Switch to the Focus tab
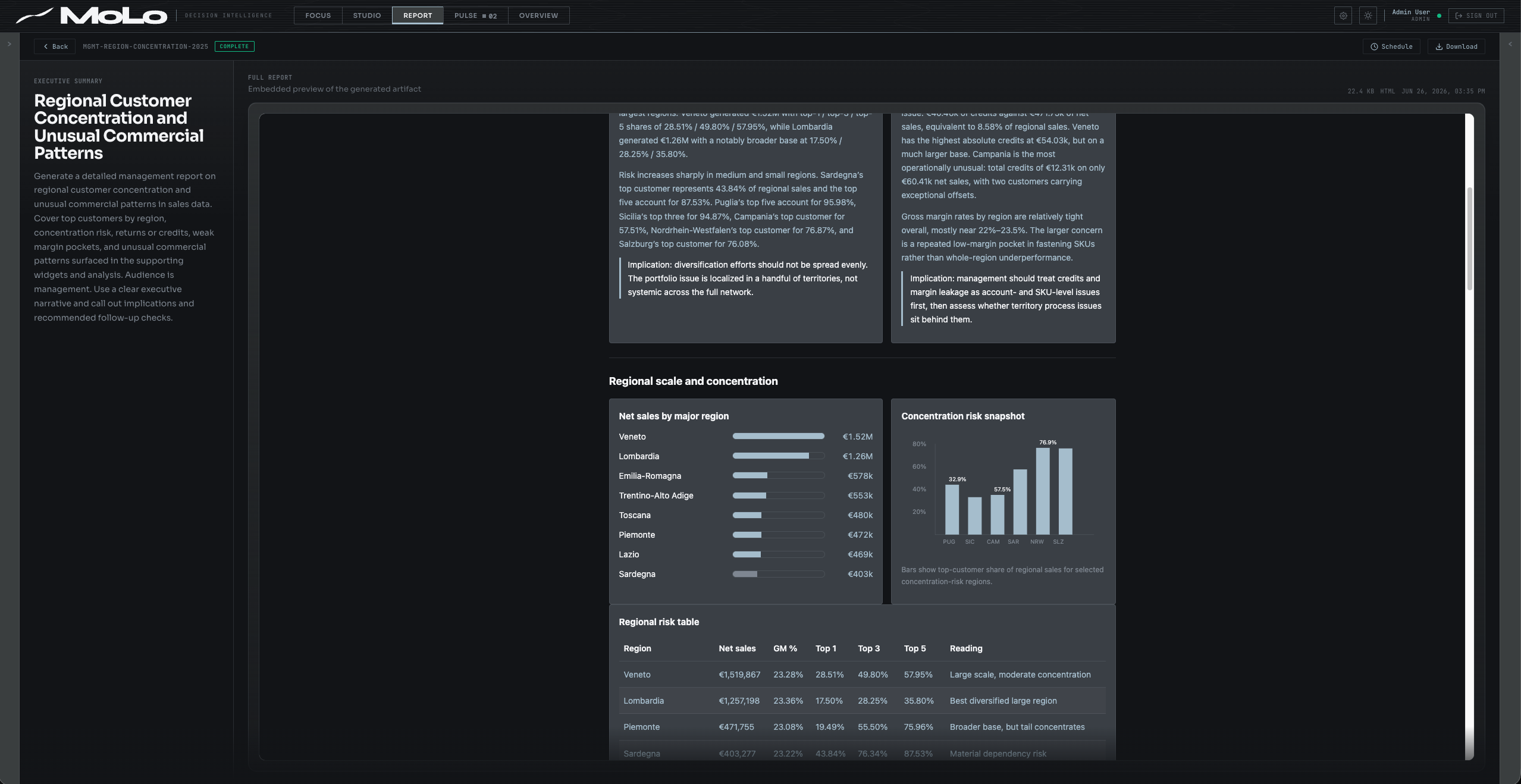The width and height of the screenshot is (1521, 784). (318, 15)
